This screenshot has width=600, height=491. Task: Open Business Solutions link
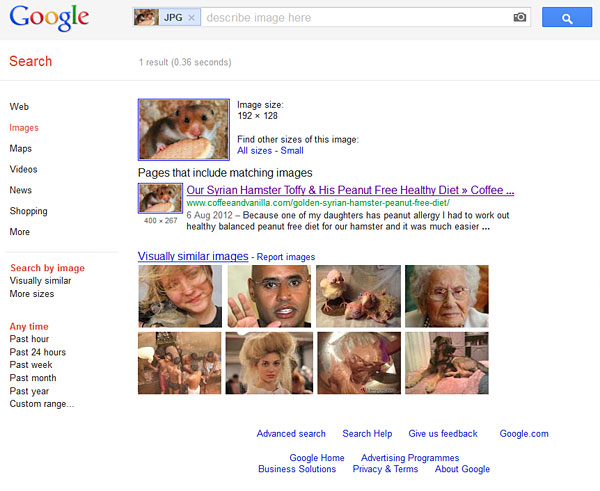[297, 469]
